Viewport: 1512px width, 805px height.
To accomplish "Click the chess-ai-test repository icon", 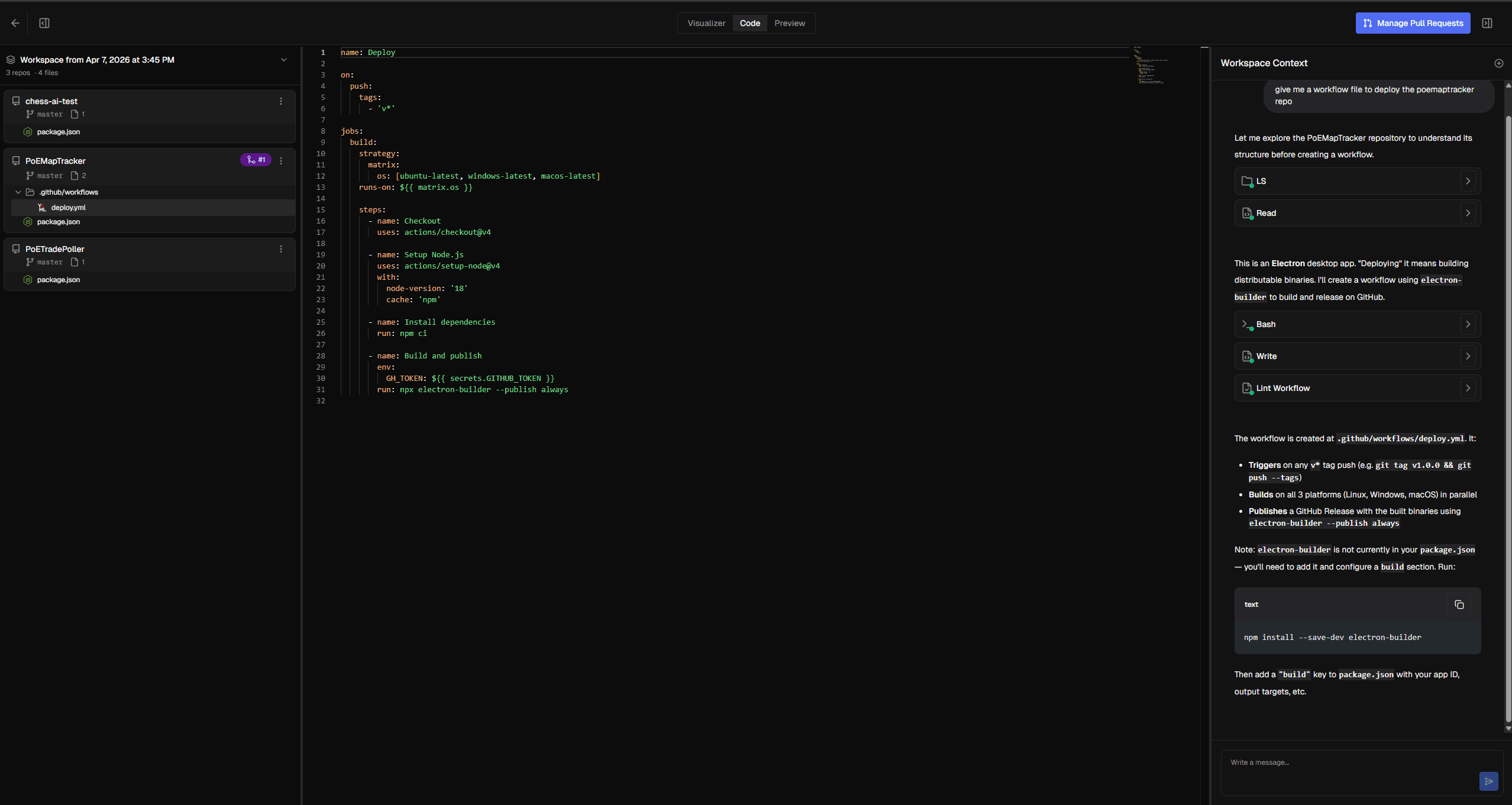I will coord(16,101).
